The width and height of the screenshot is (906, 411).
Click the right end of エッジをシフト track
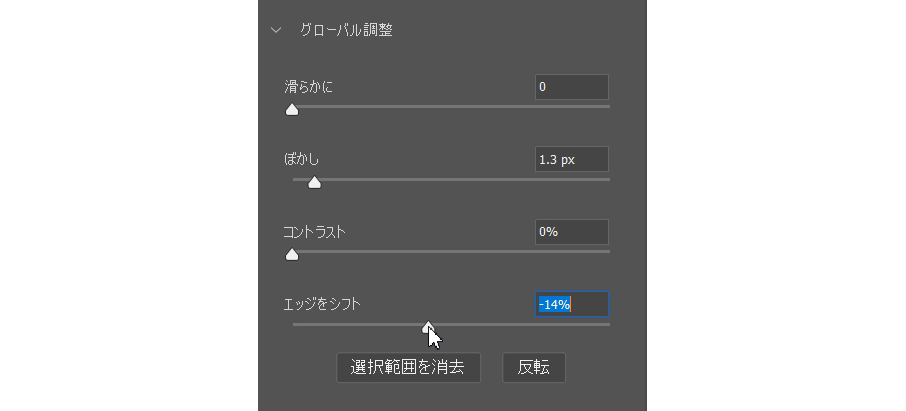click(x=608, y=324)
